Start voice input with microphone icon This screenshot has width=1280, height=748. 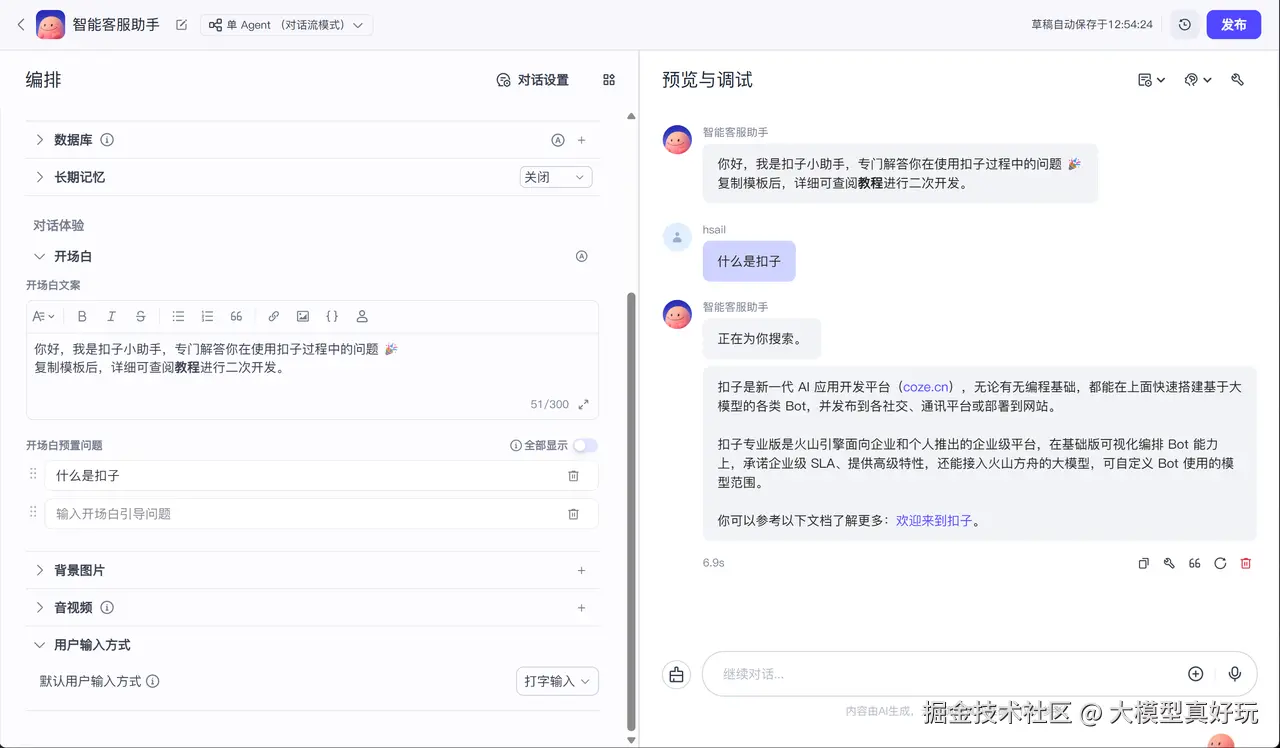(x=1235, y=674)
